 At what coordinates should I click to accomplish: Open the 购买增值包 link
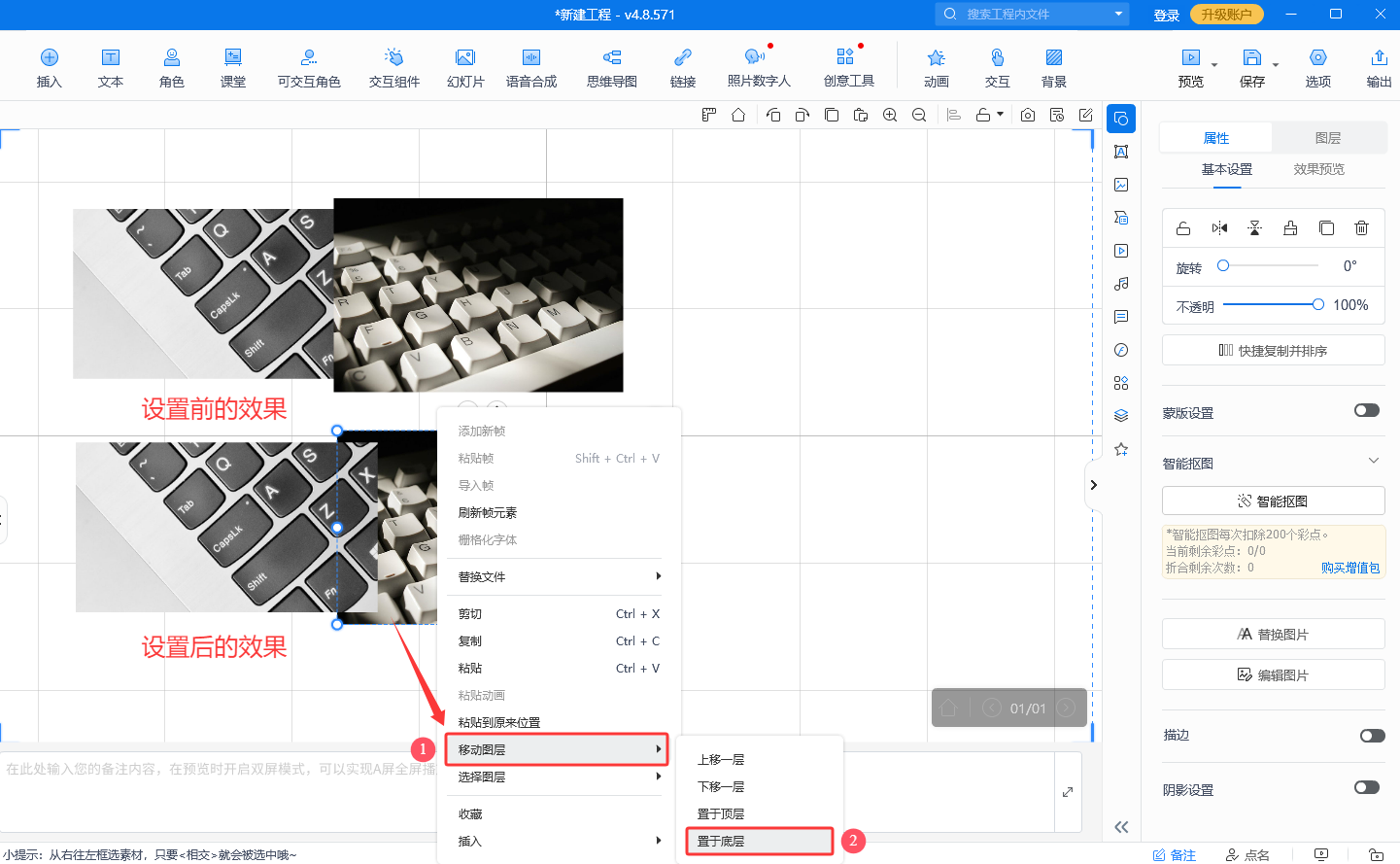pos(1349,569)
